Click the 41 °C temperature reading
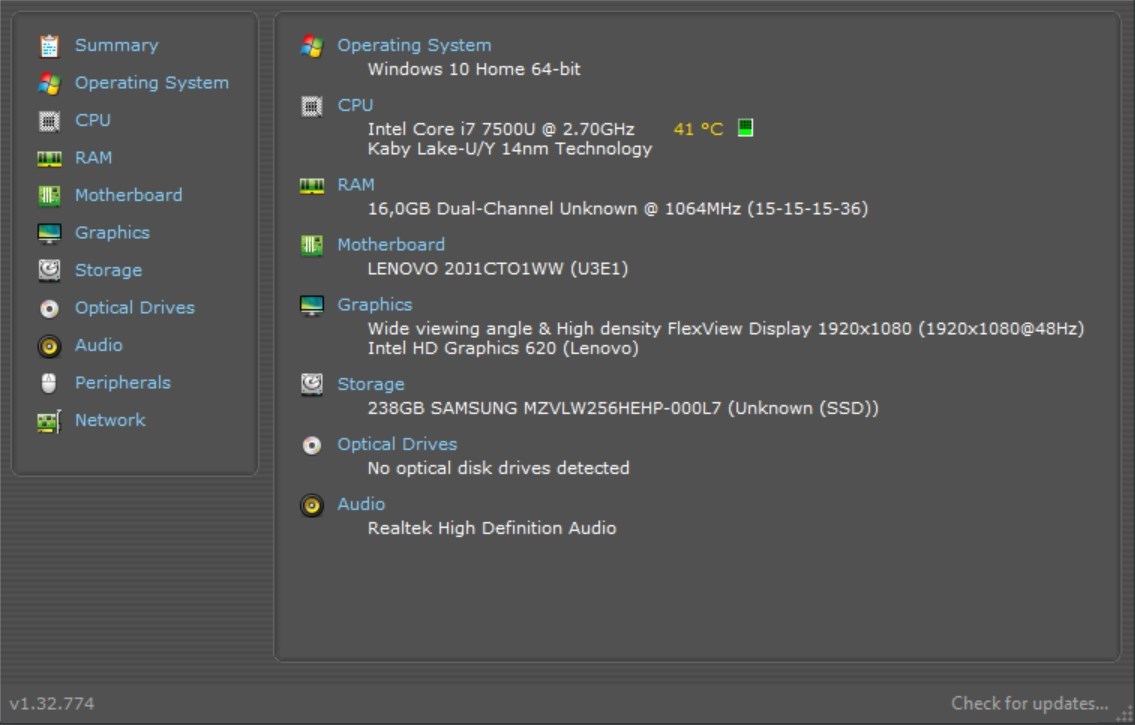Viewport: 1135px width, 725px height. [698, 130]
